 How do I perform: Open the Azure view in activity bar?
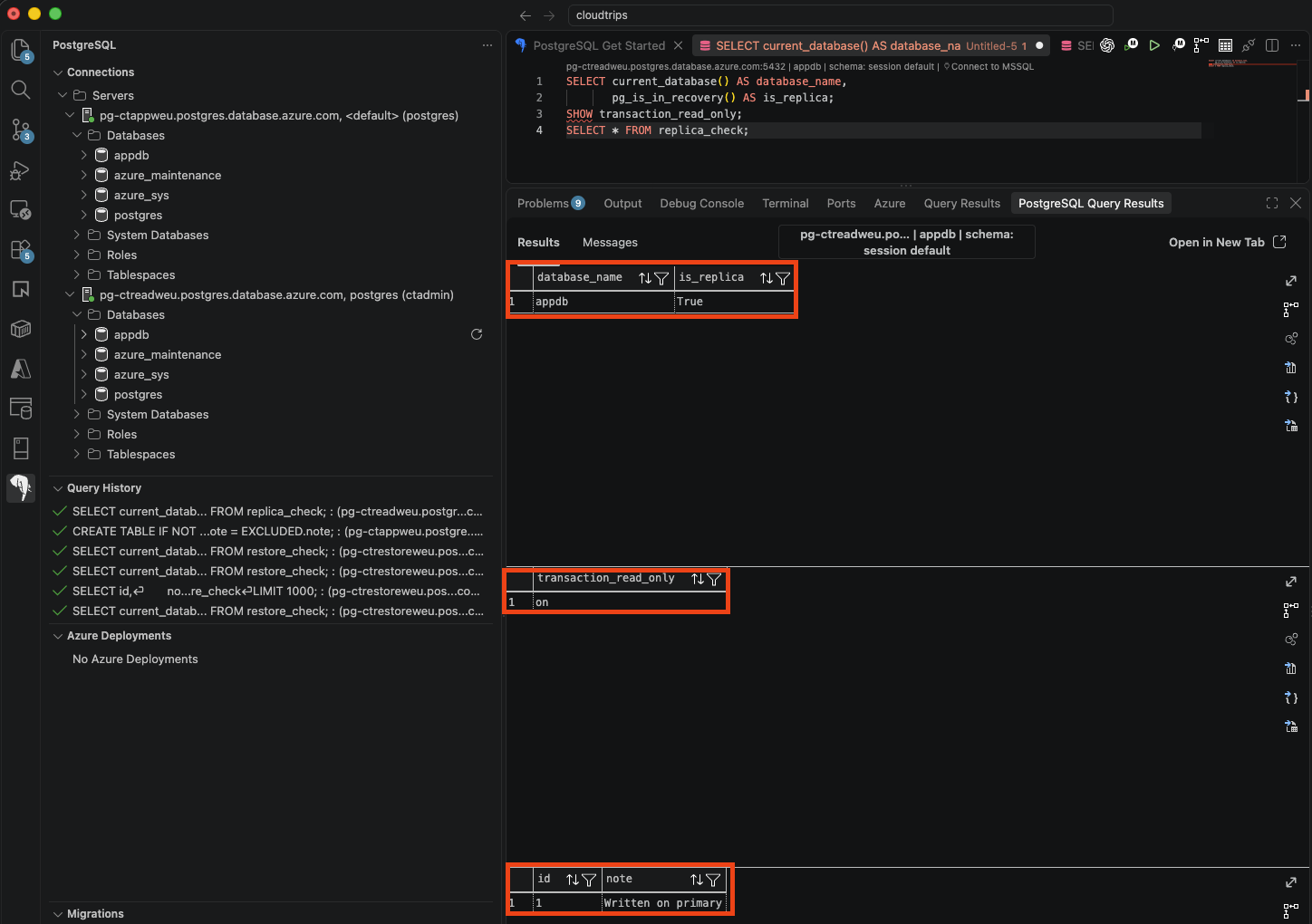click(x=20, y=369)
